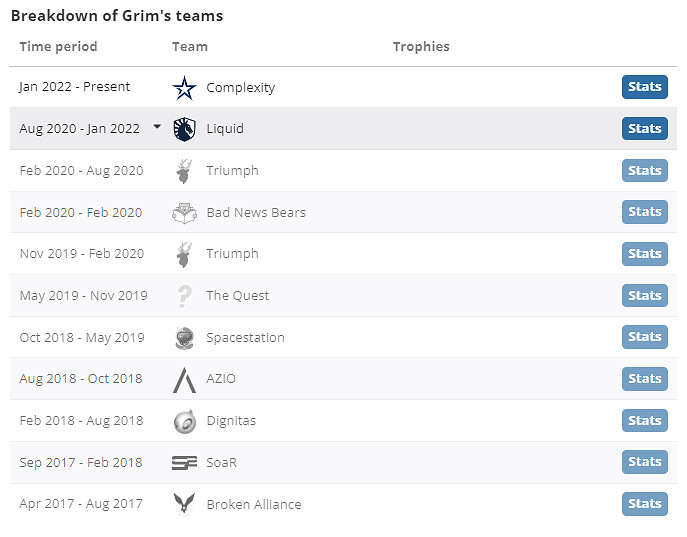Select the Spacestation team name
Screen dimensions: 687x537
245,338
